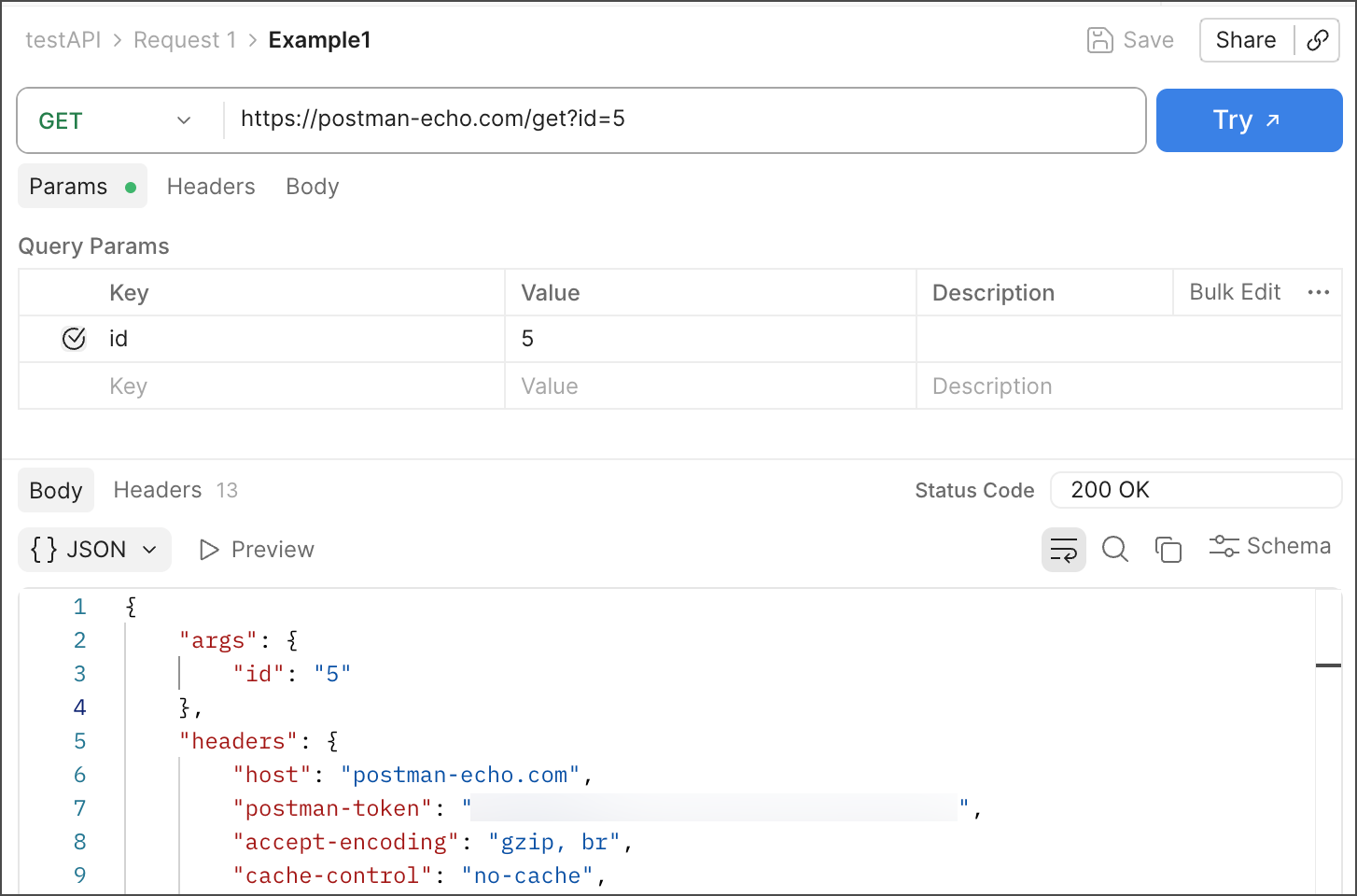The height and width of the screenshot is (896, 1357).
Task: Edit the id key cell
Action: (x=303, y=339)
